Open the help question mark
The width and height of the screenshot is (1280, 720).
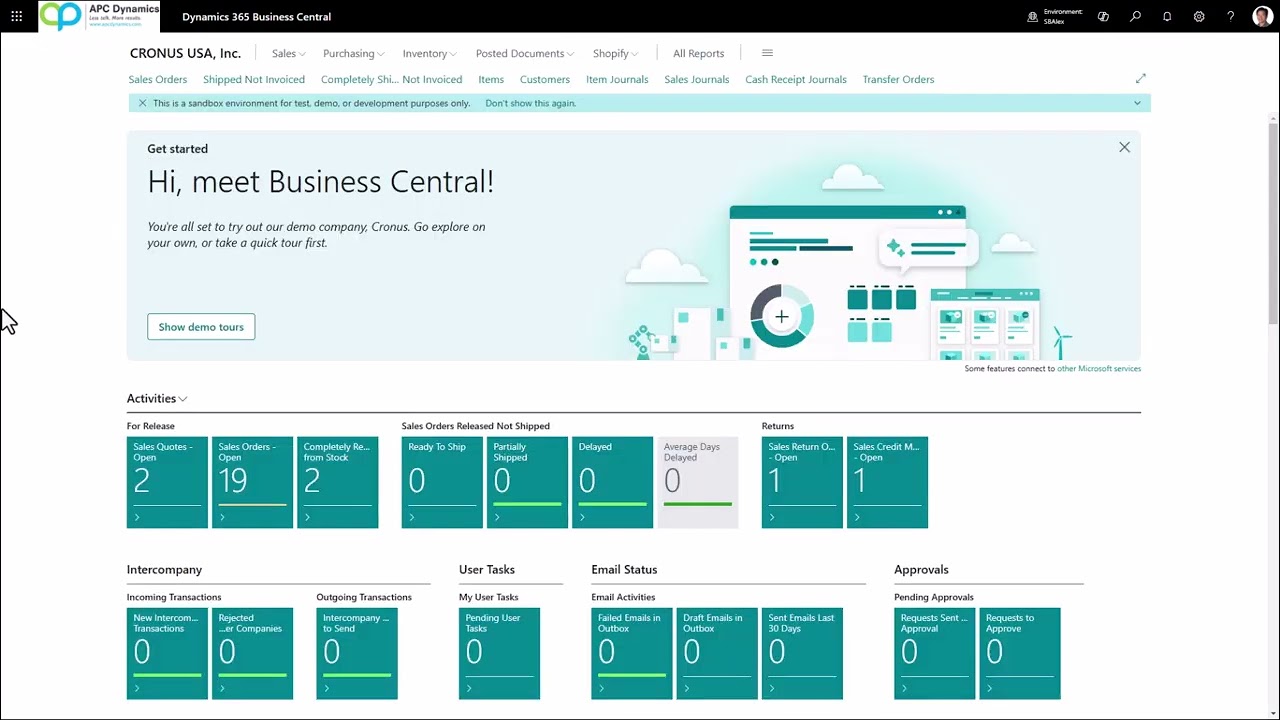[x=1231, y=17]
